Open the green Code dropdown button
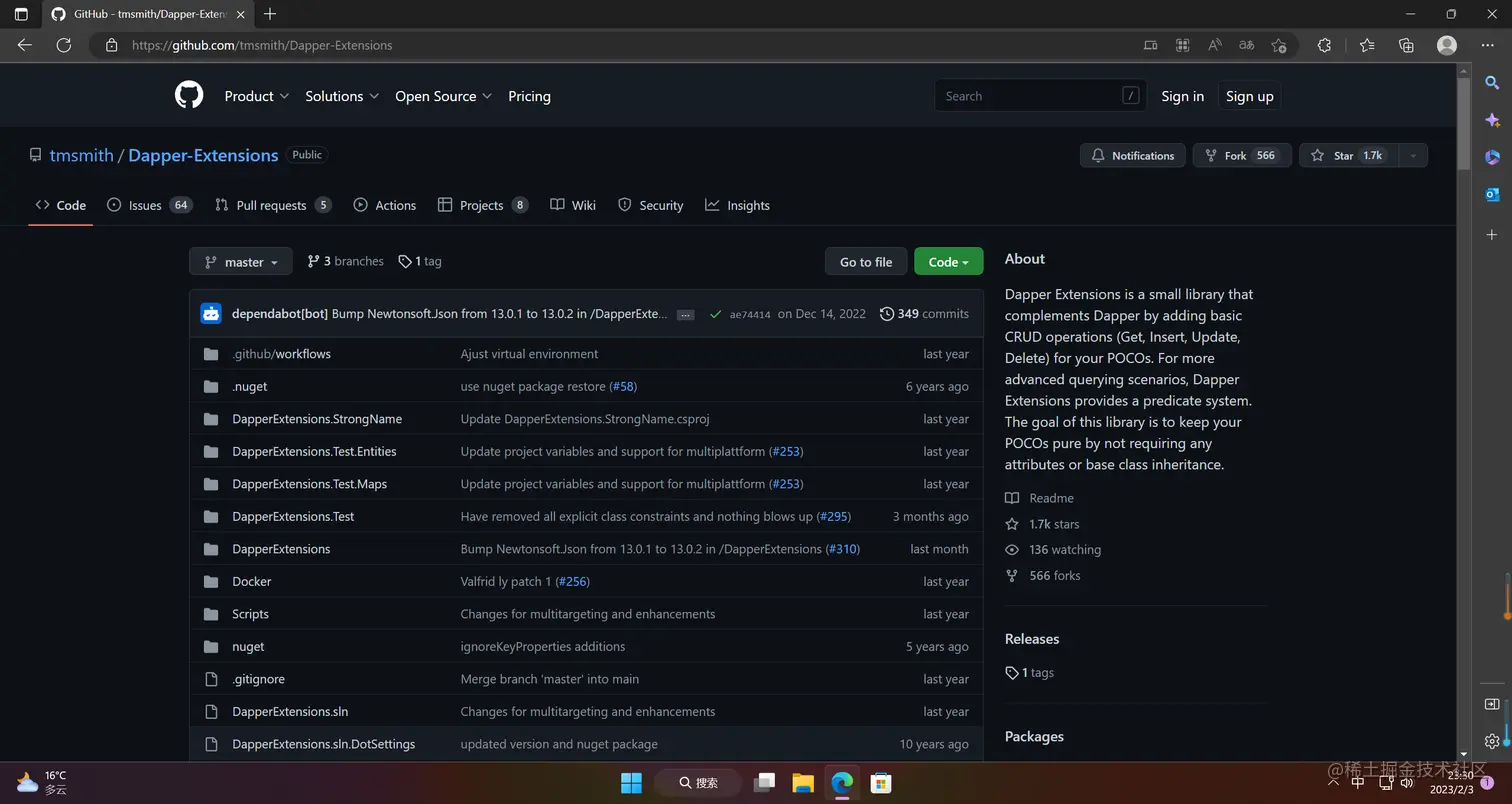 click(x=948, y=262)
